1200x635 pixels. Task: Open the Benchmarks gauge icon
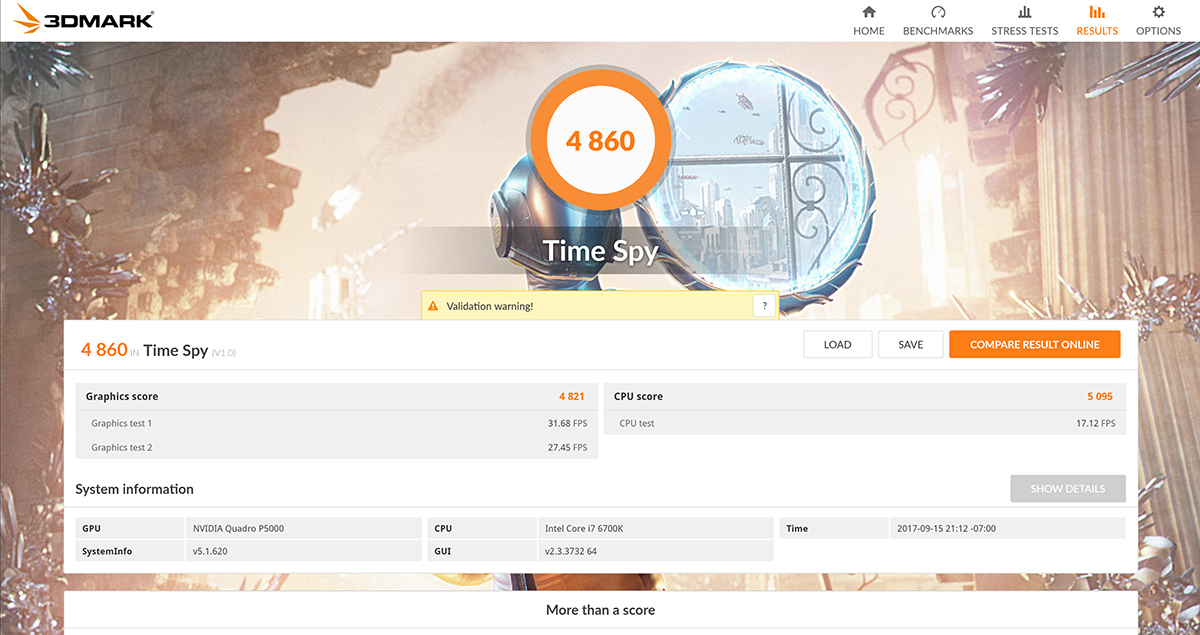pyautogui.click(x=937, y=13)
